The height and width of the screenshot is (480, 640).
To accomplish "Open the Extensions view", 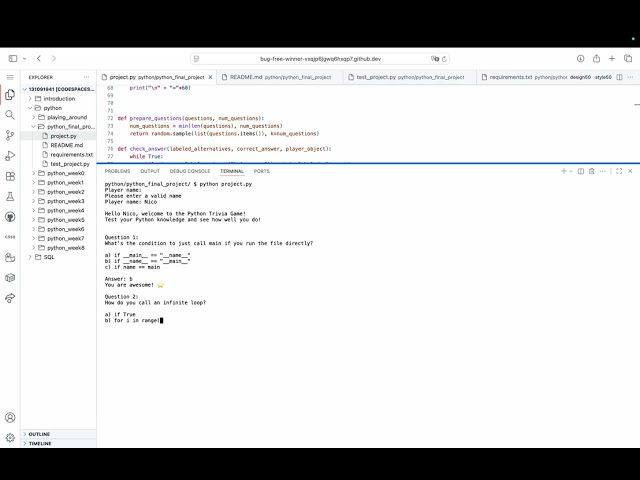I will (x=10, y=176).
